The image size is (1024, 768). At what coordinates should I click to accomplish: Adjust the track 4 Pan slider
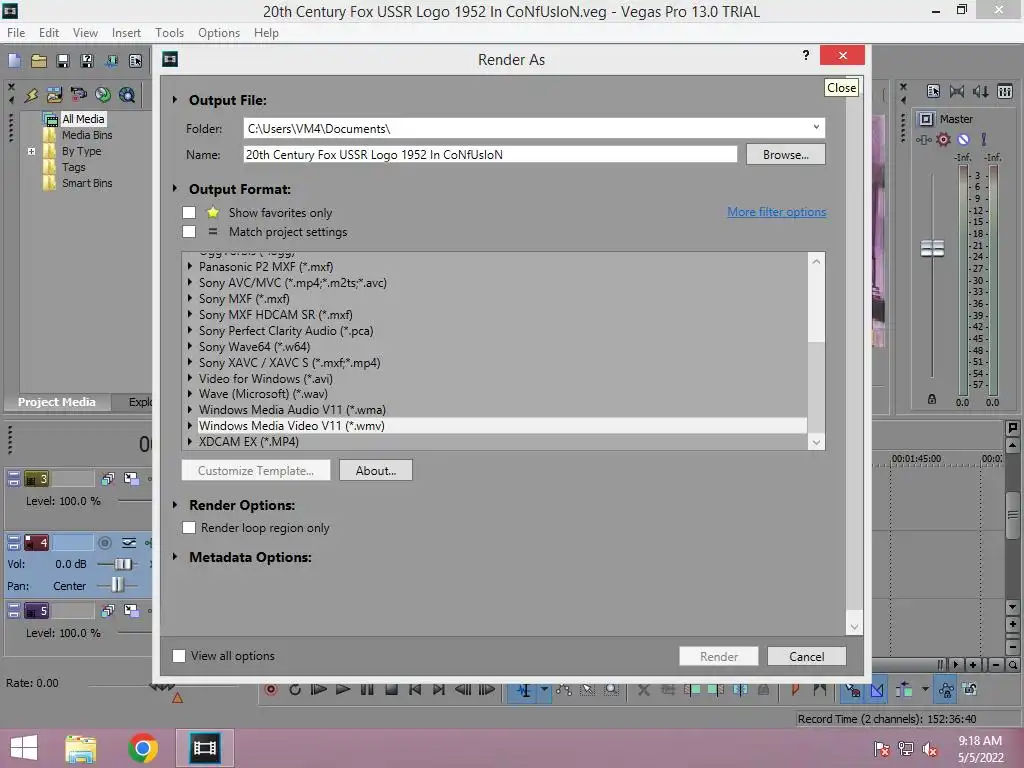[x=117, y=585]
